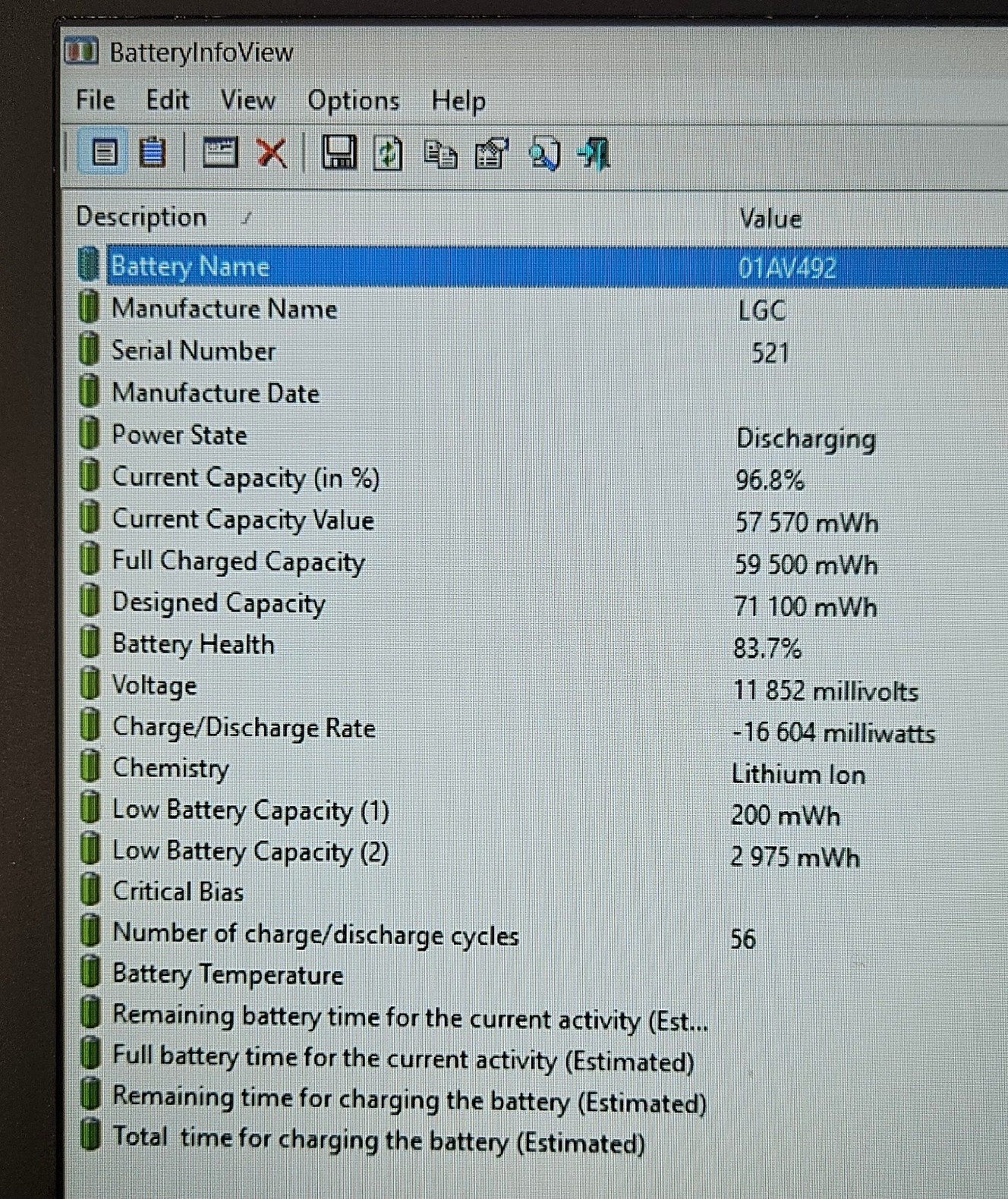Click the -16 604 milliwatts value
This screenshot has width=1008, height=1199.
(x=833, y=733)
